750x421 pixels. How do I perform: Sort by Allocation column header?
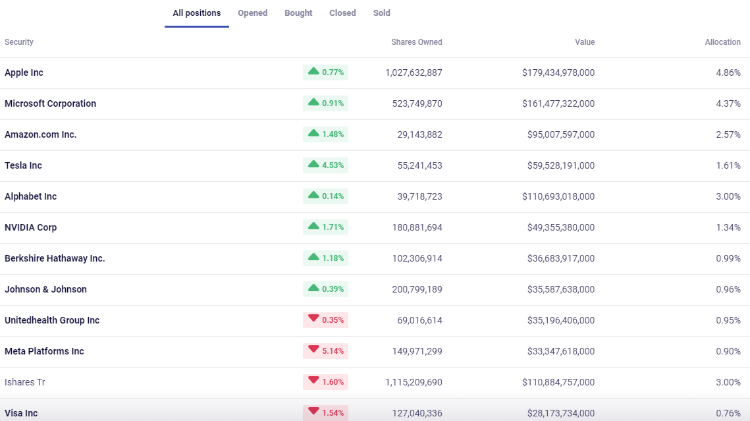point(722,42)
